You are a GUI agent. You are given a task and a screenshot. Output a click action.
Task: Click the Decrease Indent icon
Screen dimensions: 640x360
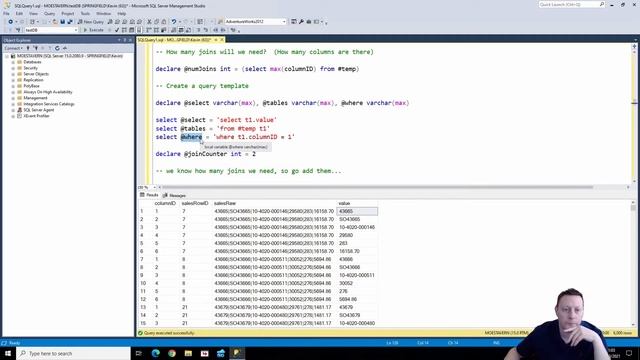click(216, 30)
